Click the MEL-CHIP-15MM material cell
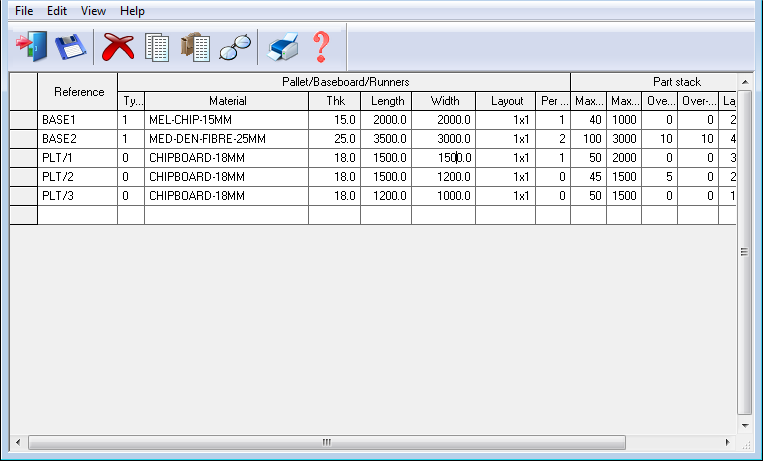 [227, 120]
